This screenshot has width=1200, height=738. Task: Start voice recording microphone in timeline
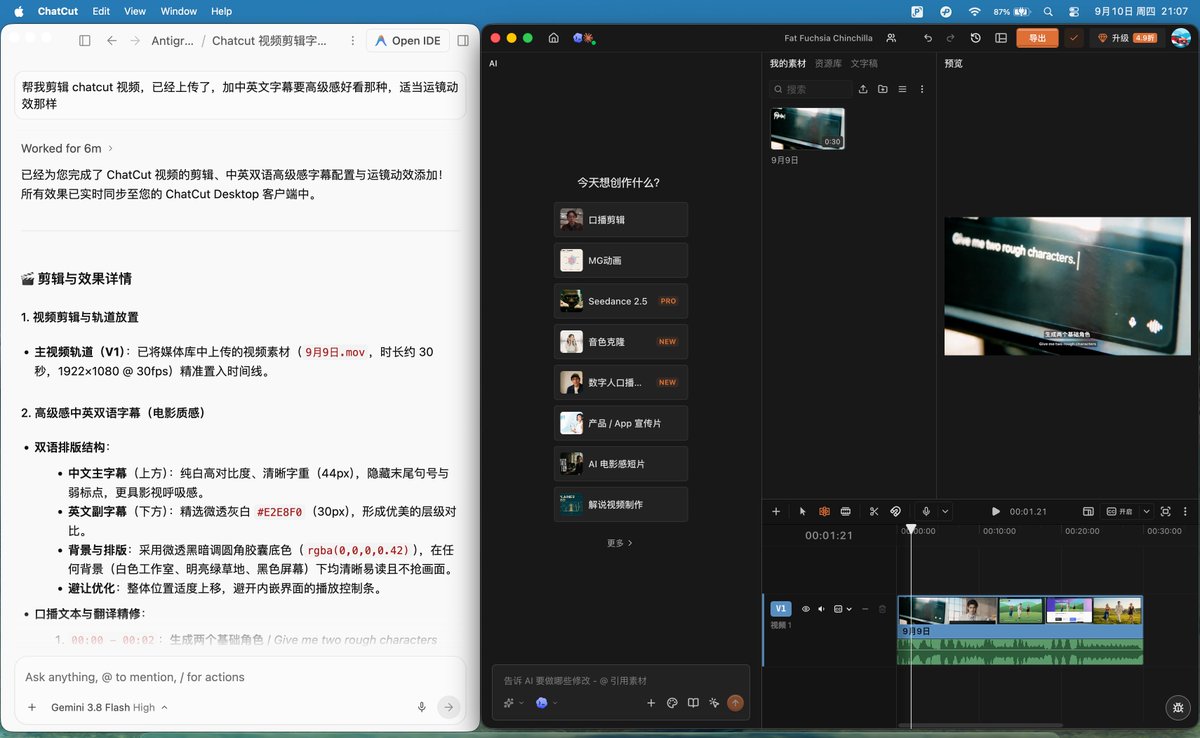coord(927,511)
